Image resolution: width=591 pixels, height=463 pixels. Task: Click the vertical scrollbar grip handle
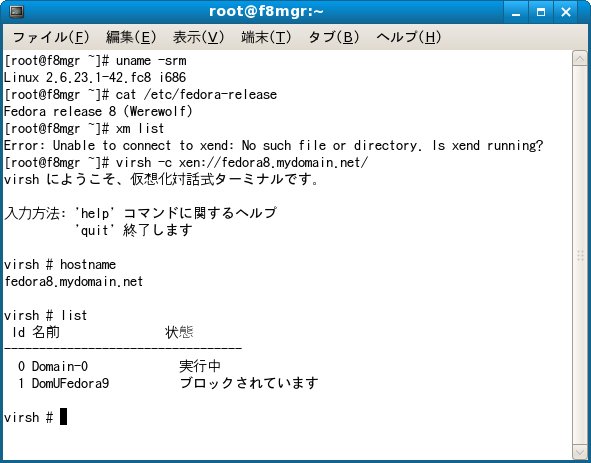580,256
